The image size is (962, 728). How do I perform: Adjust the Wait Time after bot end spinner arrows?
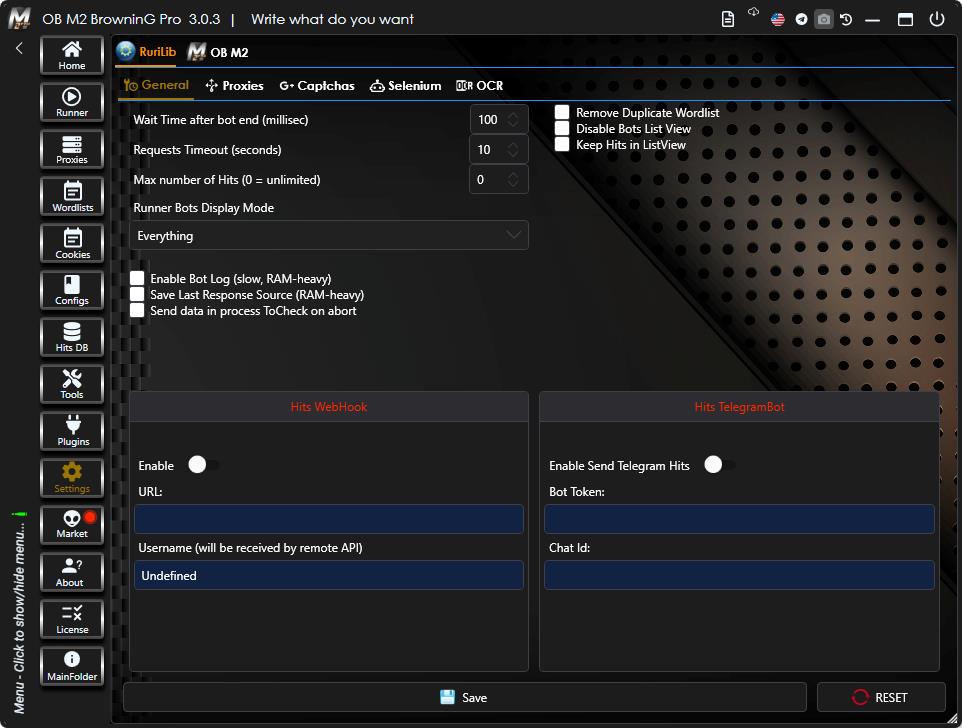[x=513, y=120]
